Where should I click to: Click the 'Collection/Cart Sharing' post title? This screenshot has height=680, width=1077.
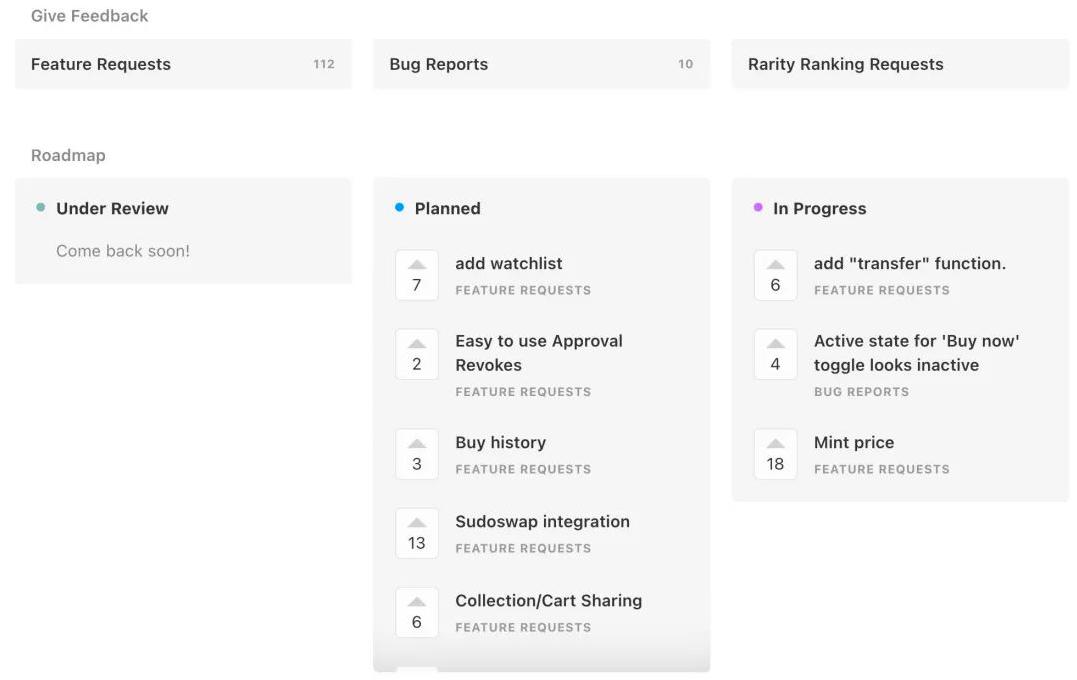tap(548, 601)
